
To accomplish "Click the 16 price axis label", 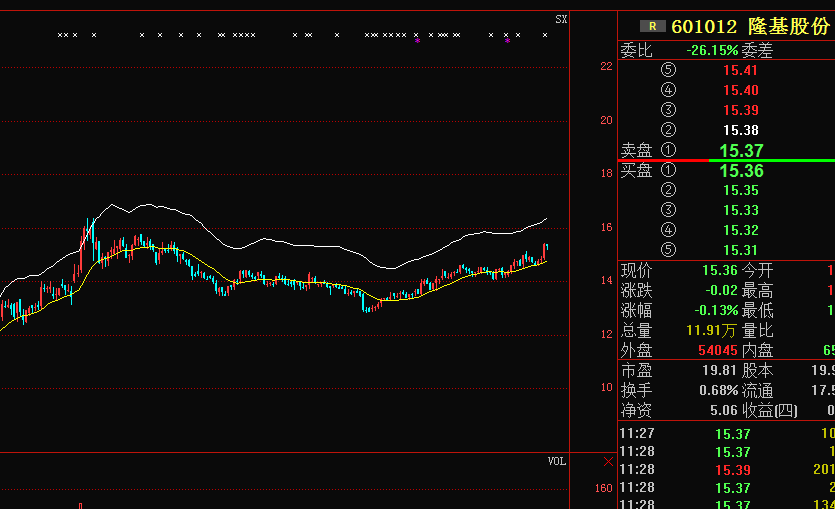I will pyautogui.click(x=607, y=227).
